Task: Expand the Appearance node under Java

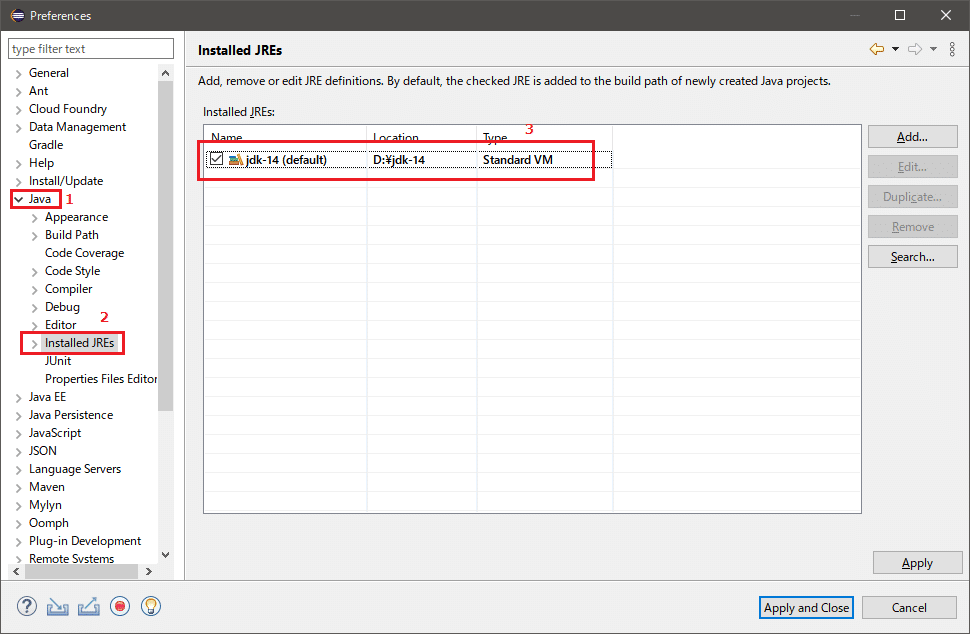Action: click(35, 218)
